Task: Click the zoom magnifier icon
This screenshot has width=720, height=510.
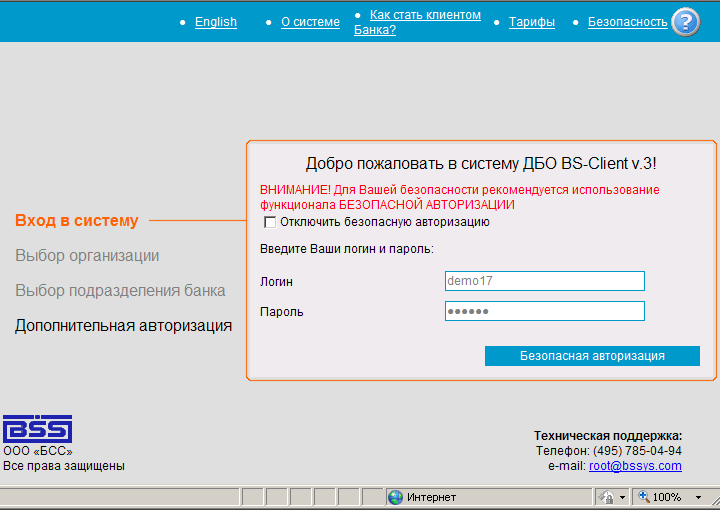Action: point(644,496)
